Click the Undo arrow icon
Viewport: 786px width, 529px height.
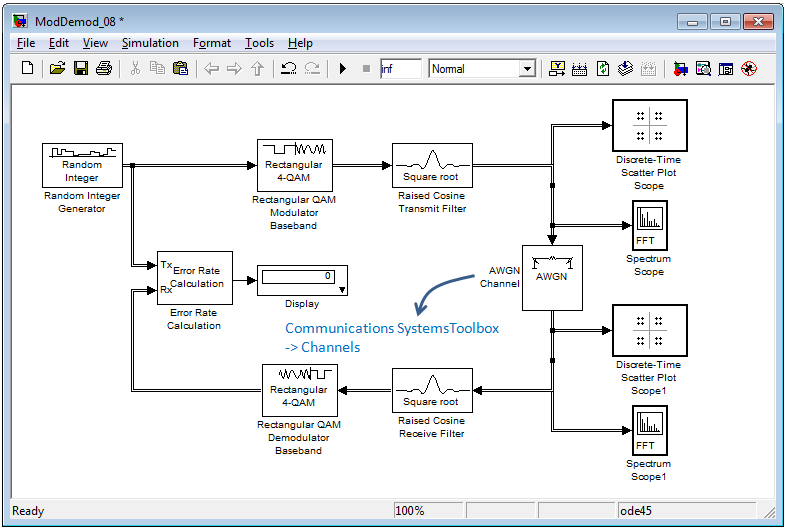click(x=288, y=68)
